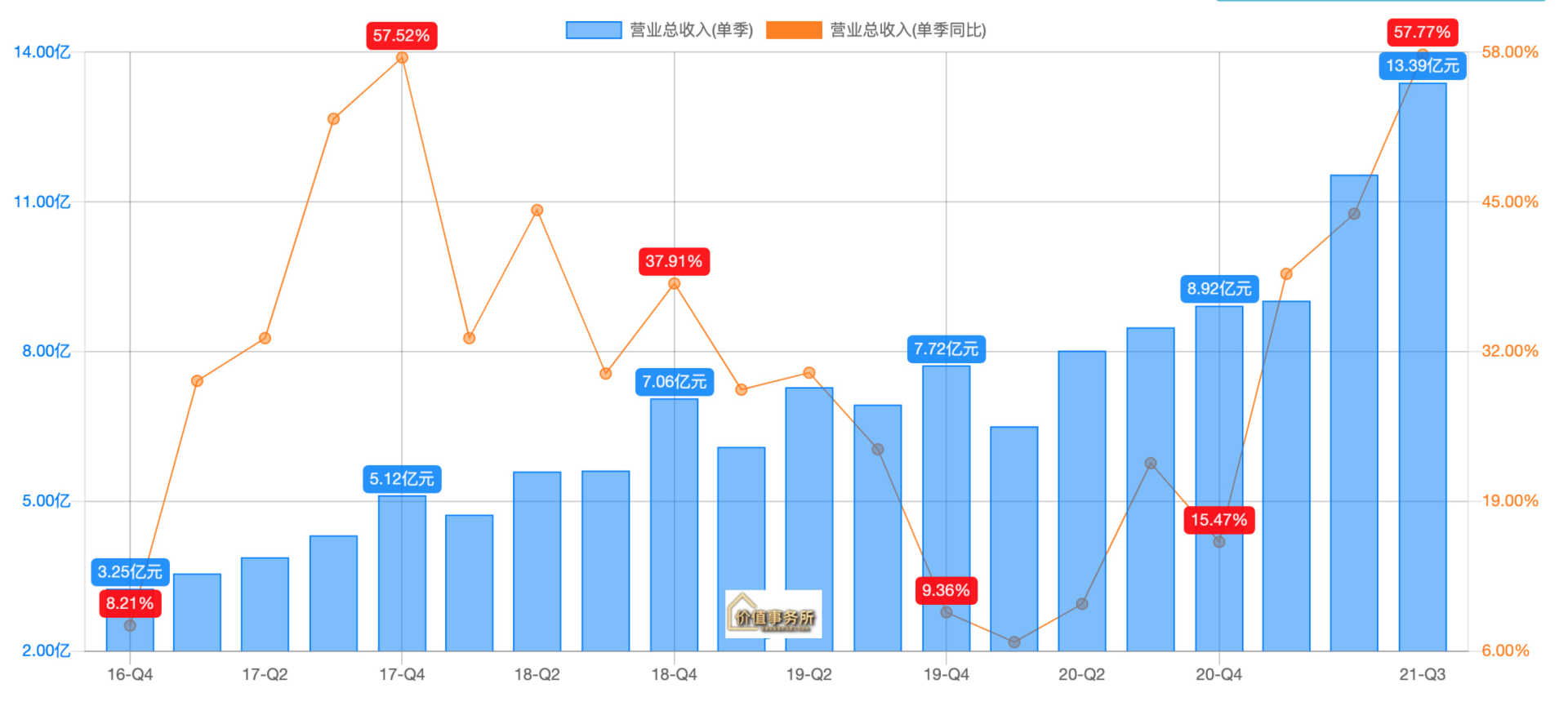Click the 21-Q3 x-axis label
1568x706 pixels.
pyautogui.click(x=1422, y=675)
